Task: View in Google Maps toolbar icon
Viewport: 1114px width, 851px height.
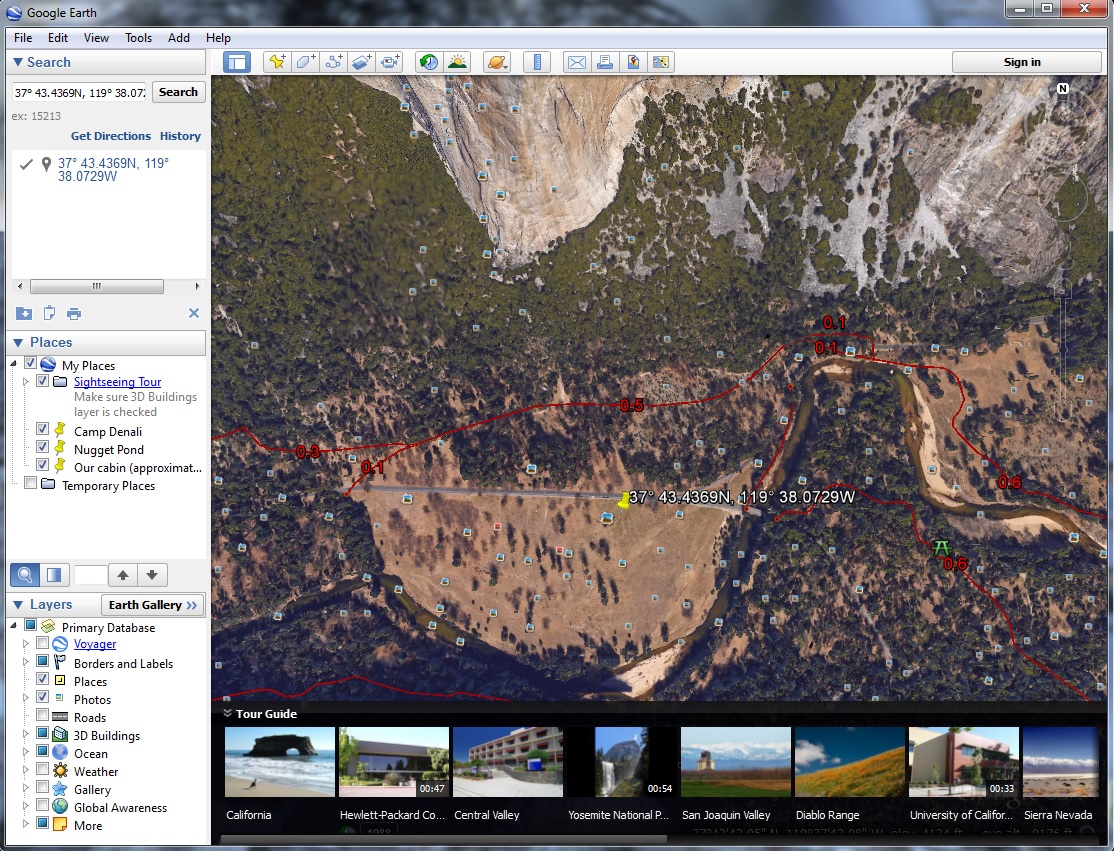Action: click(661, 63)
